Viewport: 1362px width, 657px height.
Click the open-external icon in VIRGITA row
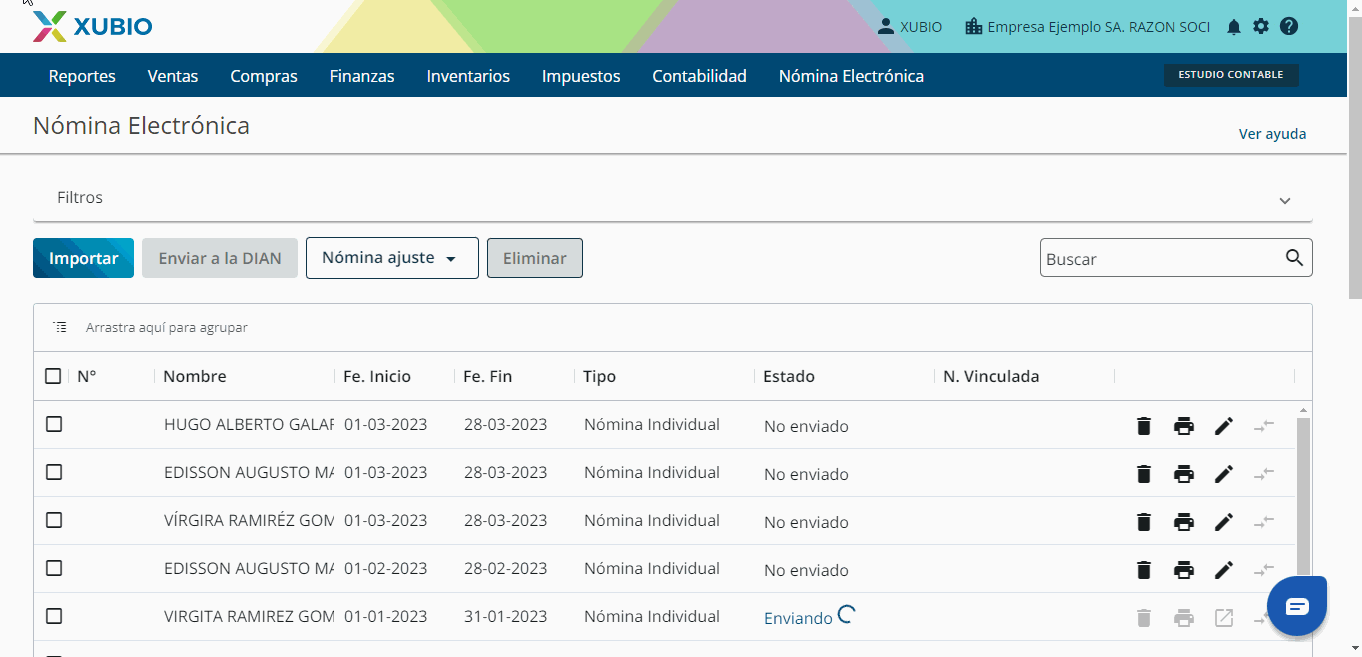pos(1224,618)
